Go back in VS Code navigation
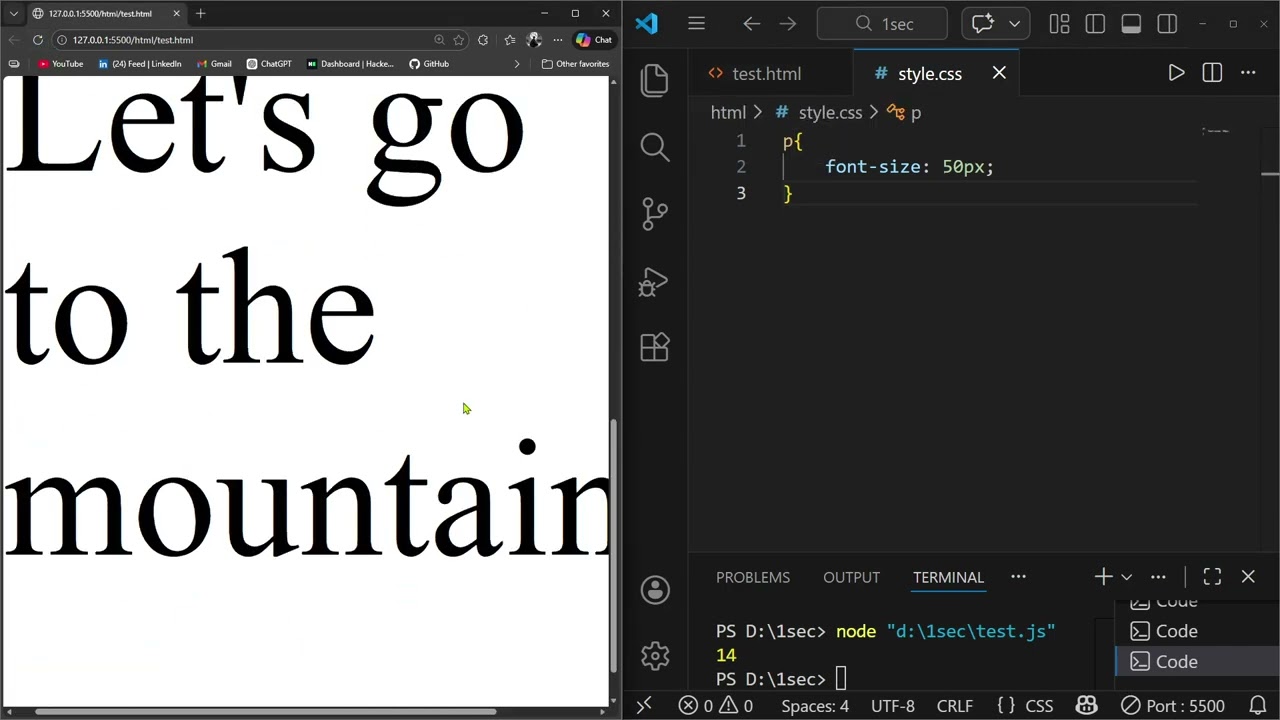The width and height of the screenshot is (1280, 720). (x=752, y=24)
